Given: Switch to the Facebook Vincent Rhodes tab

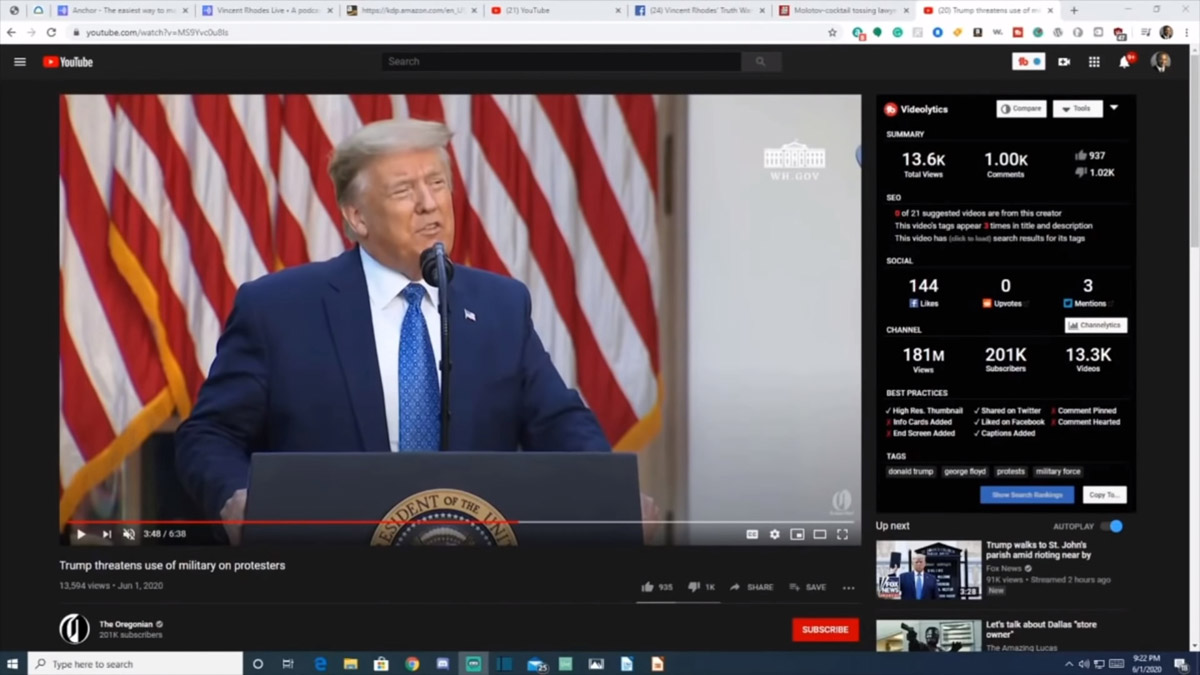Looking at the screenshot, I should coord(700,10).
